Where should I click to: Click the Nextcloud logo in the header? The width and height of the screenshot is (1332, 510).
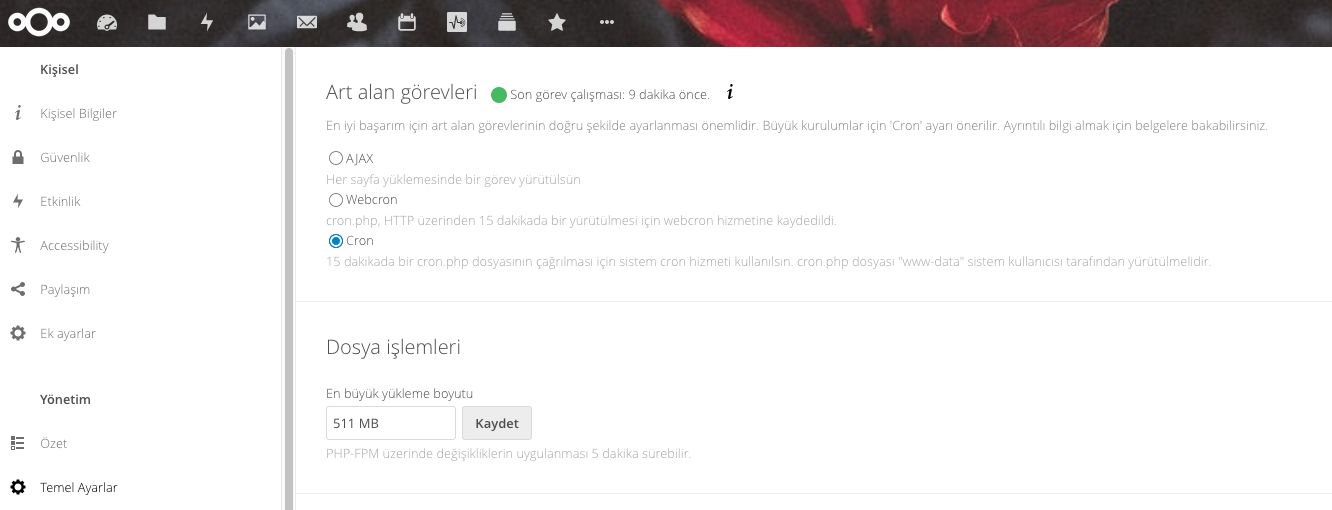tap(39, 22)
